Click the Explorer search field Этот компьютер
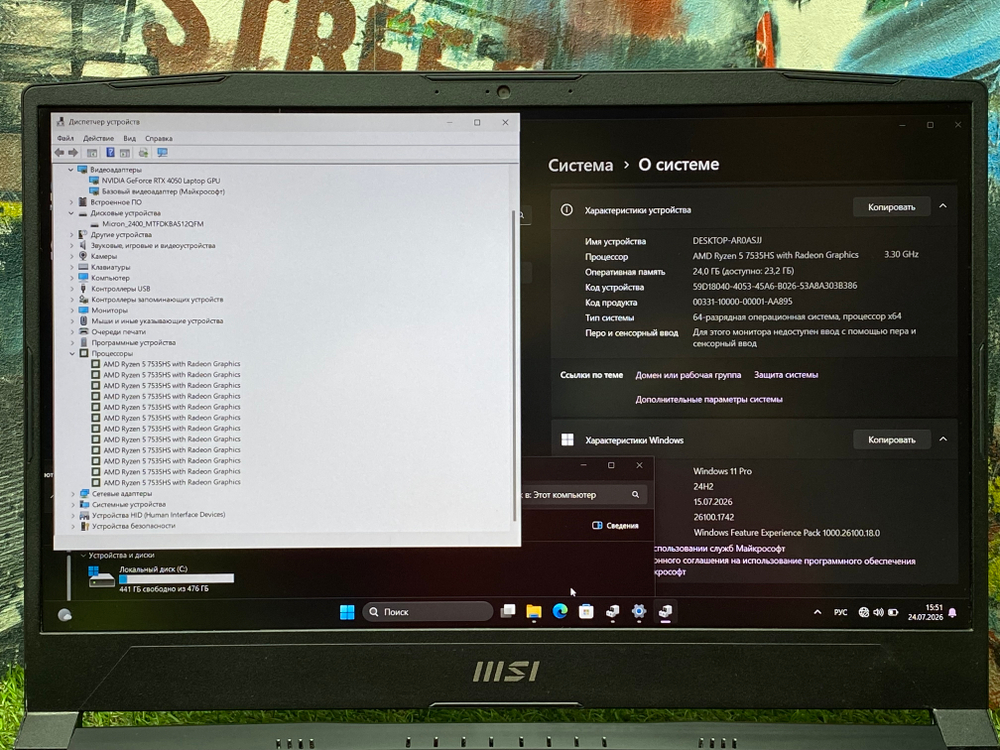Image resolution: width=1000 pixels, height=750 pixels. 584,495
